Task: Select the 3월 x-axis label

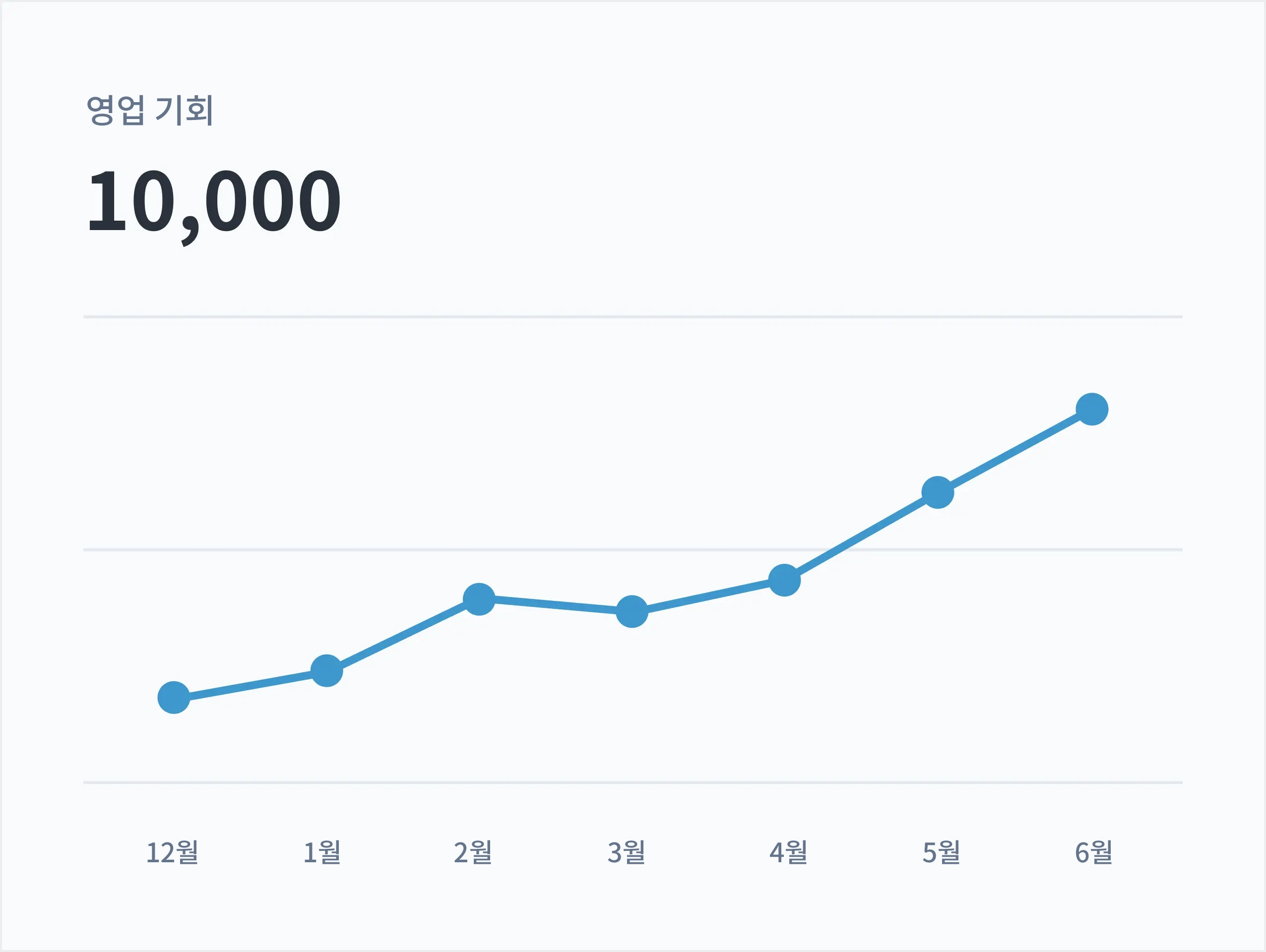Action: (626, 852)
